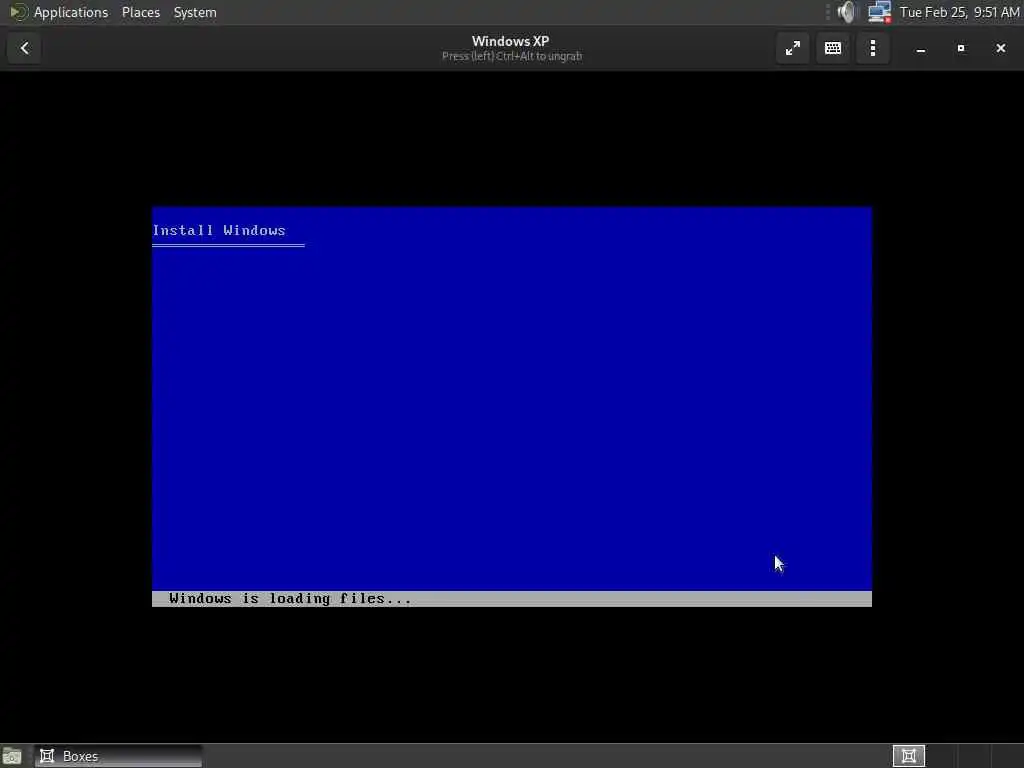
Task: Click the volume speaker icon
Action: coord(846,12)
